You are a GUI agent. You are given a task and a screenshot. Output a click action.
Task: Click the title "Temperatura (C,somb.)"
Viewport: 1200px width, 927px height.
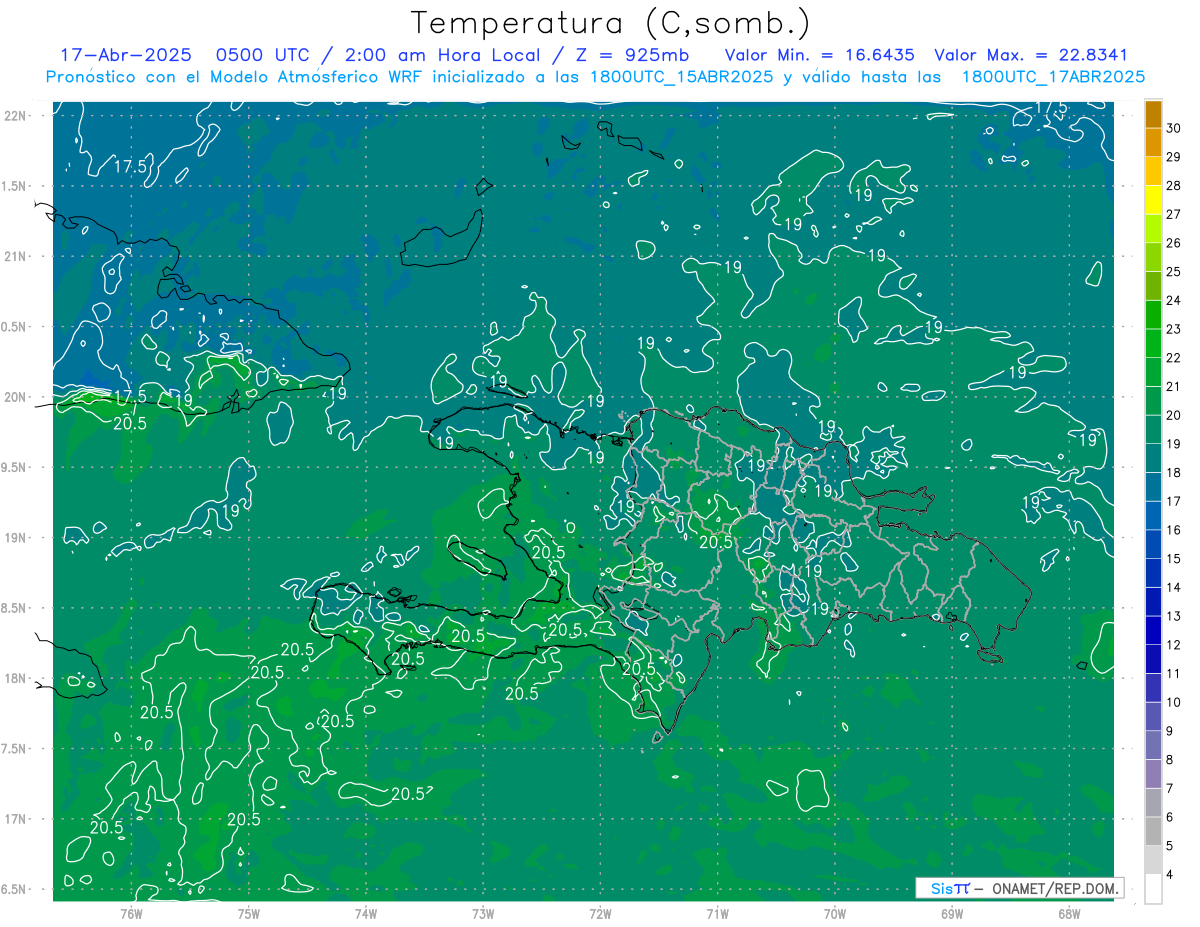pyautogui.click(x=610, y=23)
